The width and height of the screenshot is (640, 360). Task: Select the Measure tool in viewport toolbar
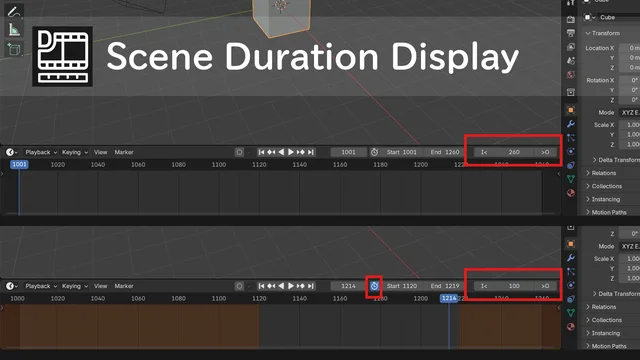[x=14, y=30]
